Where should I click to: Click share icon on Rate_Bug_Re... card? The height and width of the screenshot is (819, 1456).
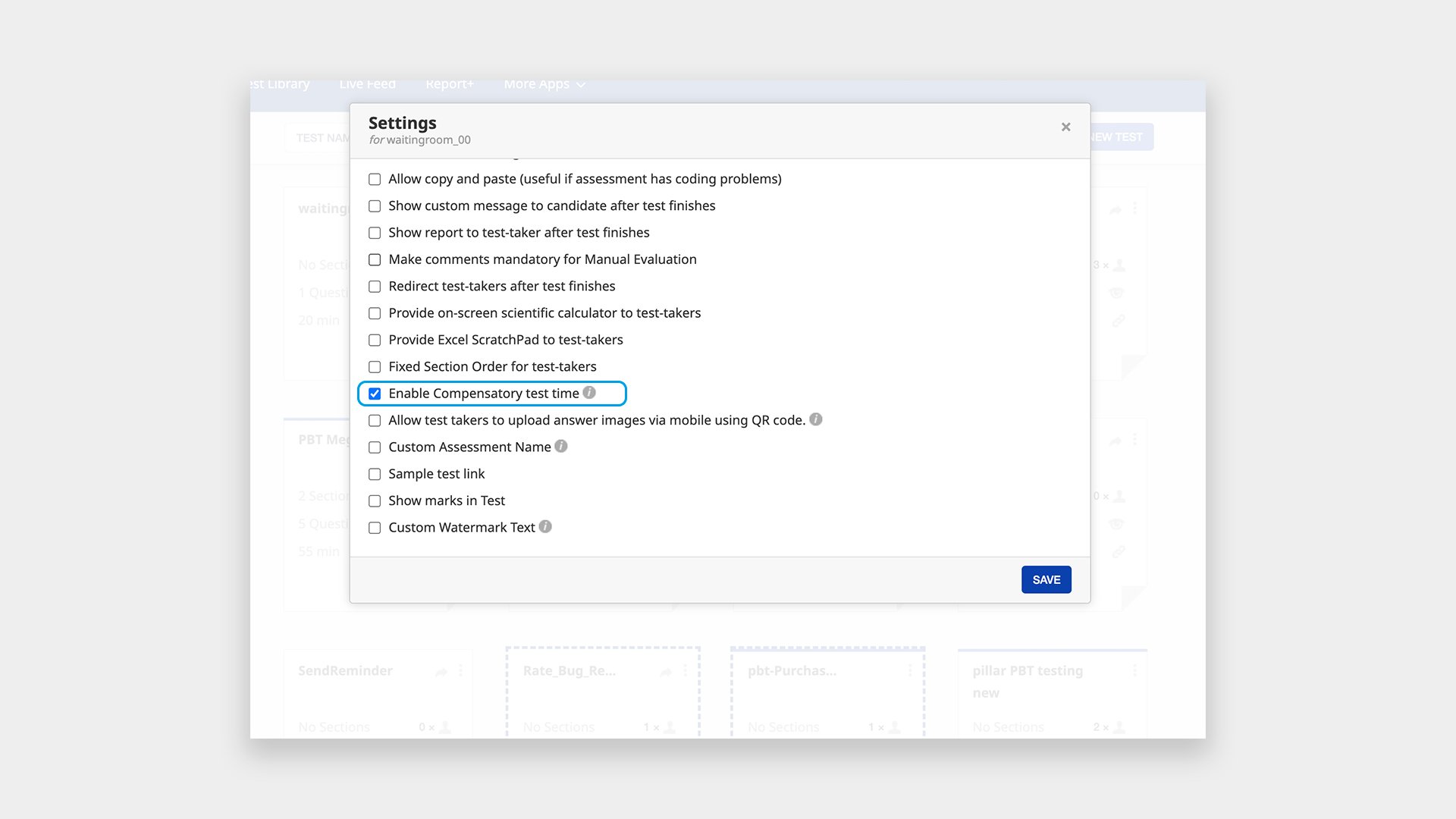pos(666,673)
